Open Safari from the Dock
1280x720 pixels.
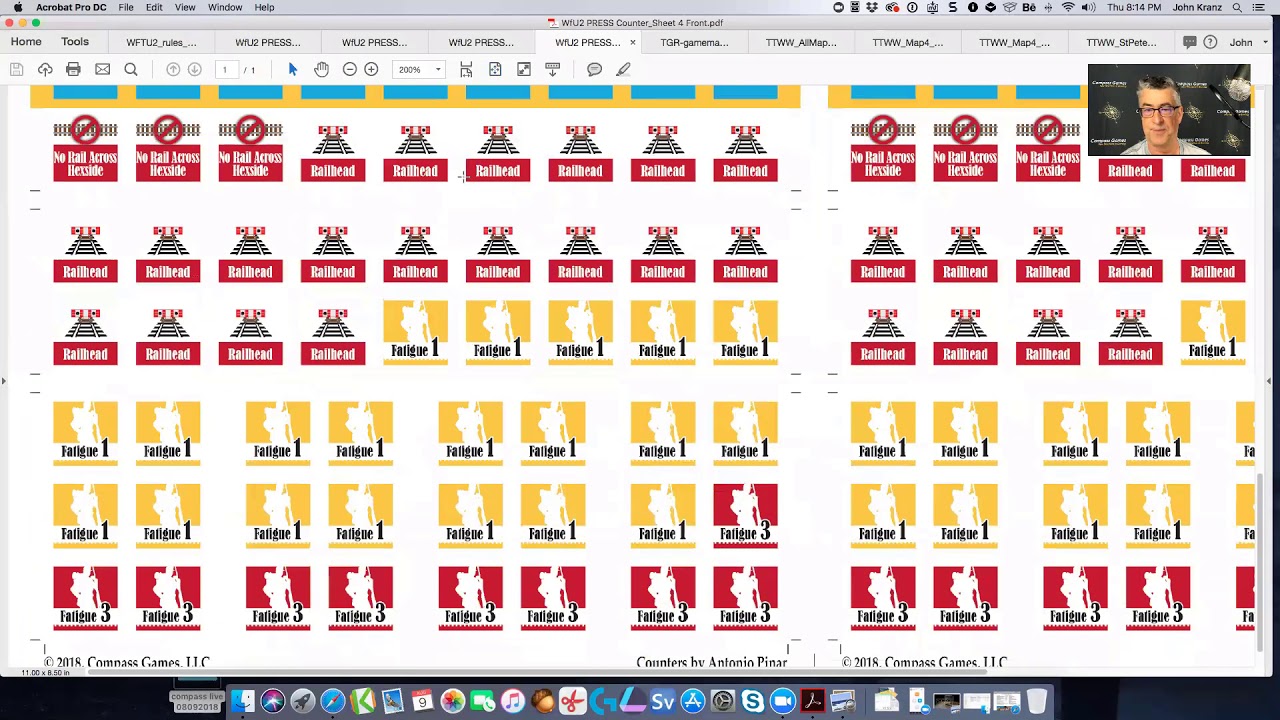coord(333,702)
